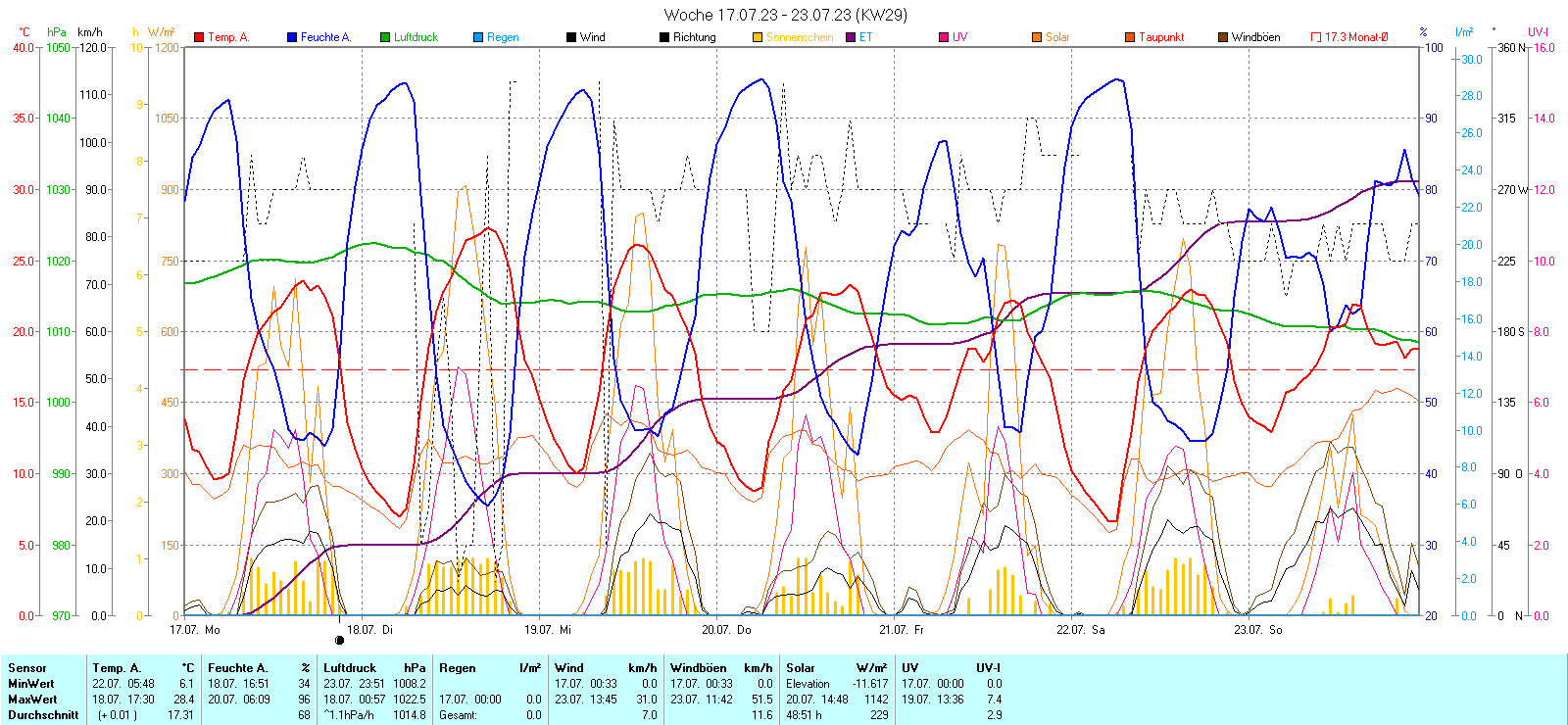Toggle the 17.3 Monat-Ø outlined box

(1316, 38)
